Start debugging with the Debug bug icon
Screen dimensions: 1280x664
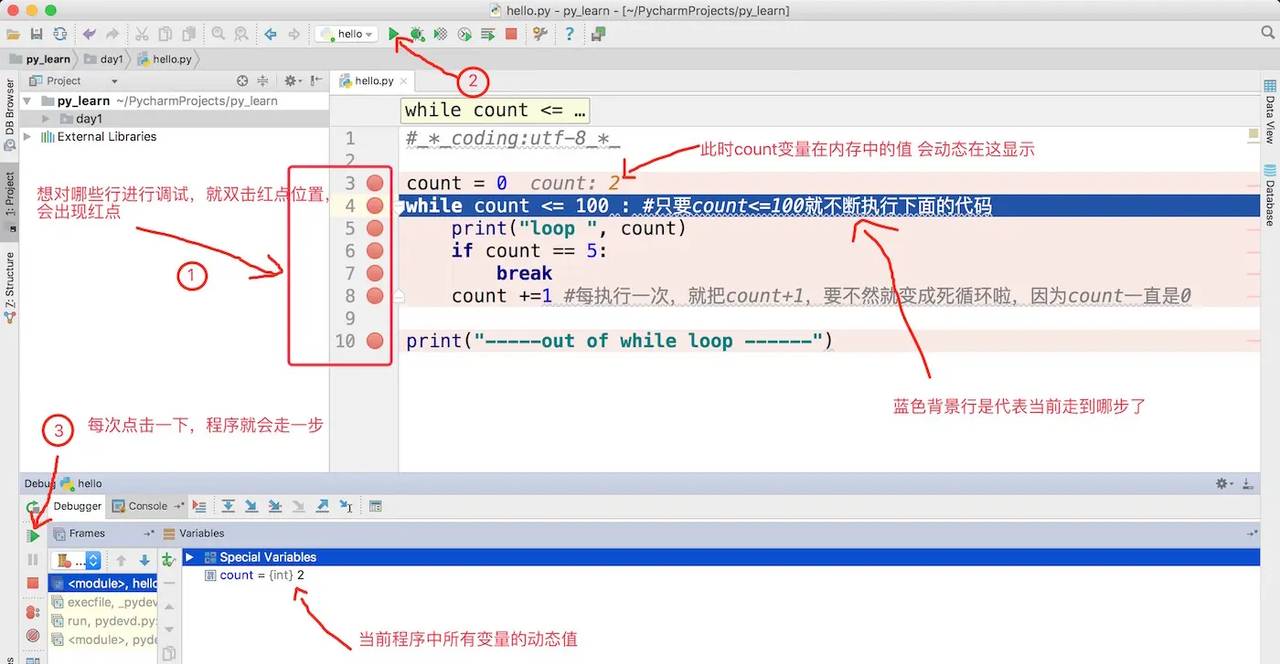pyautogui.click(x=417, y=32)
